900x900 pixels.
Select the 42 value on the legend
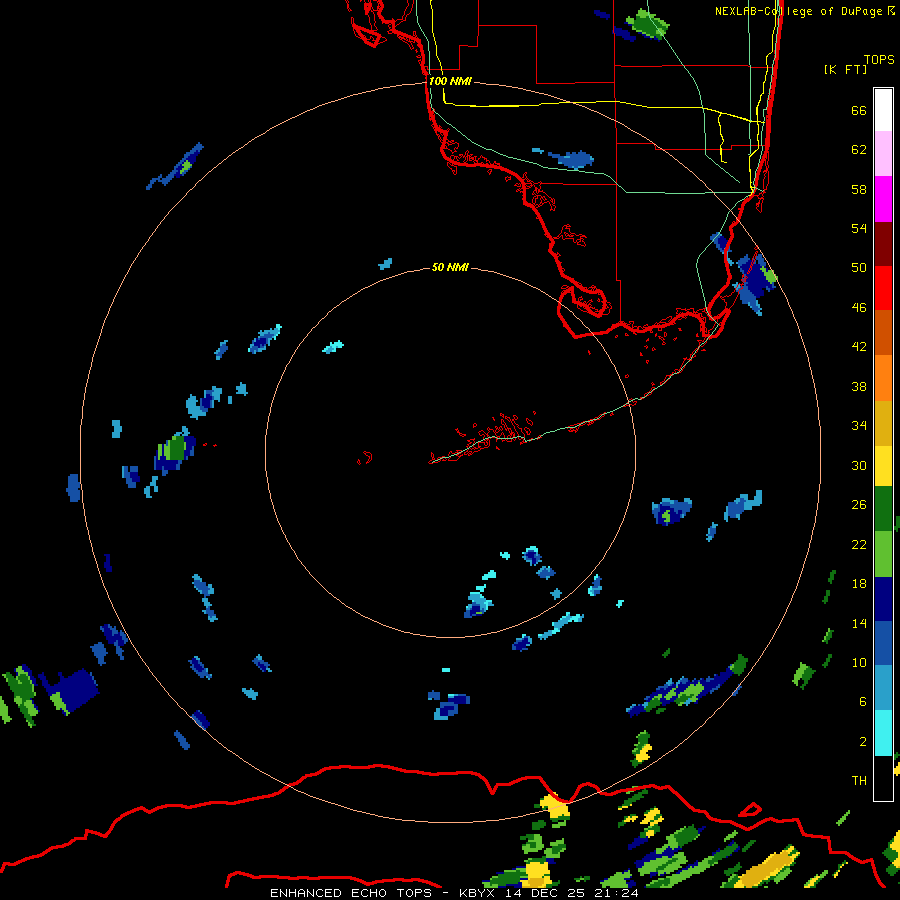tap(859, 347)
